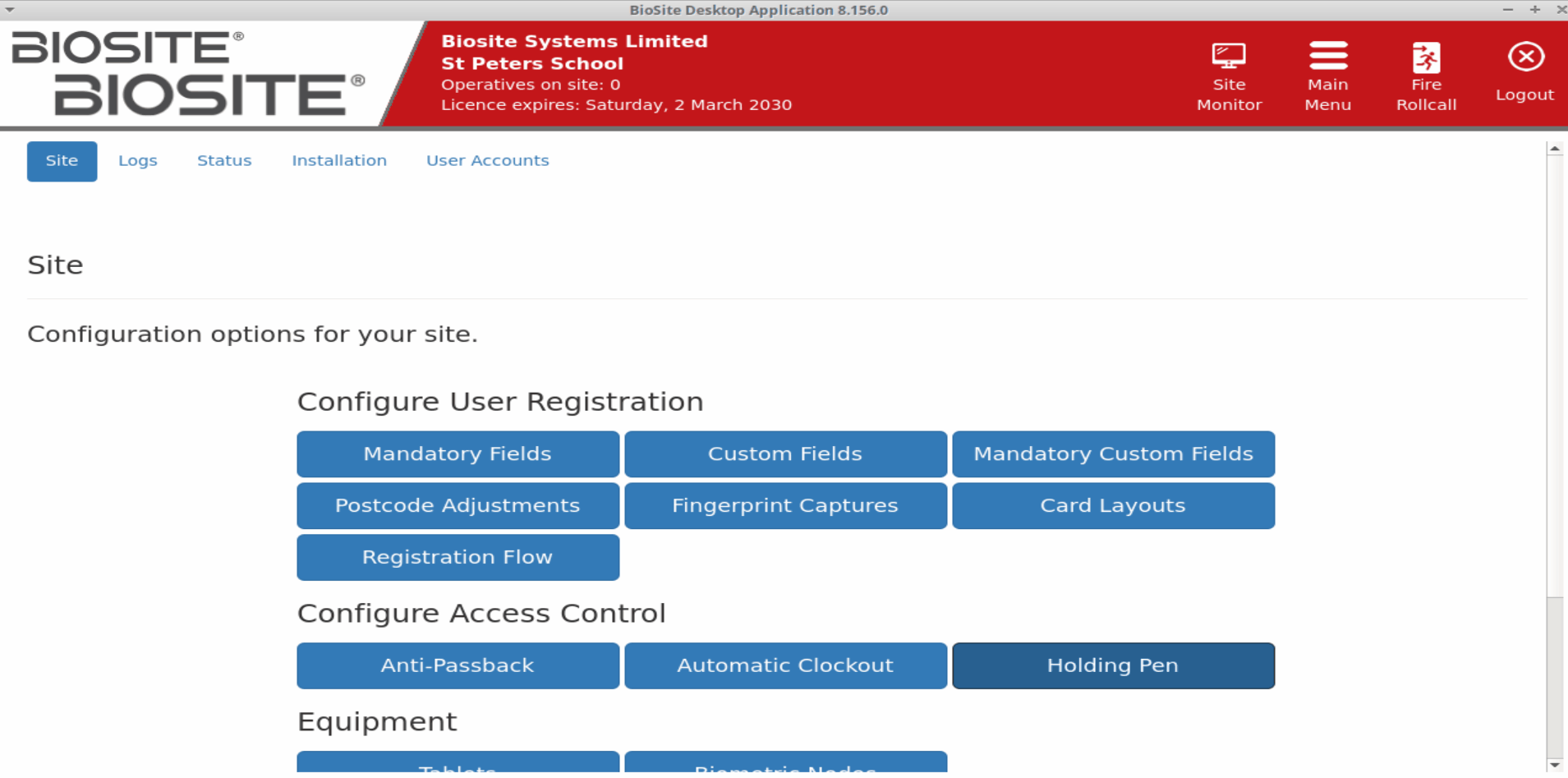The height and width of the screenshot is (778, 1568).
Task: Open window menu arrow in title bar
Action: click(10, 10)
